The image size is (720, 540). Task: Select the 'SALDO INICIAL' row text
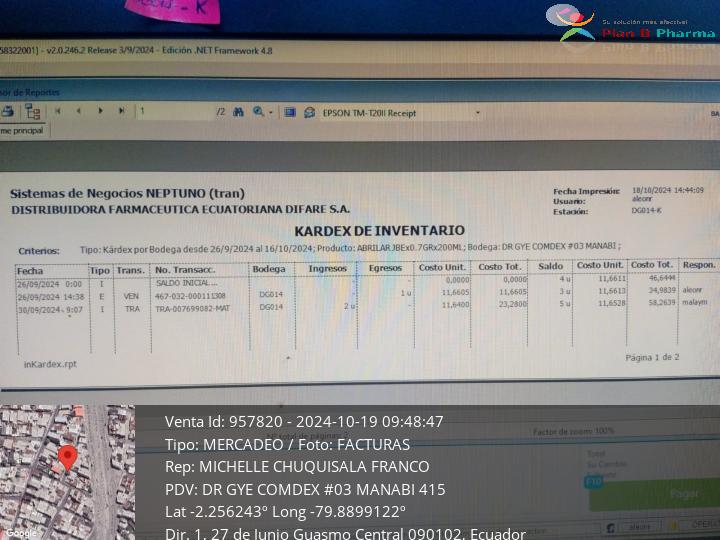point(186,283)
